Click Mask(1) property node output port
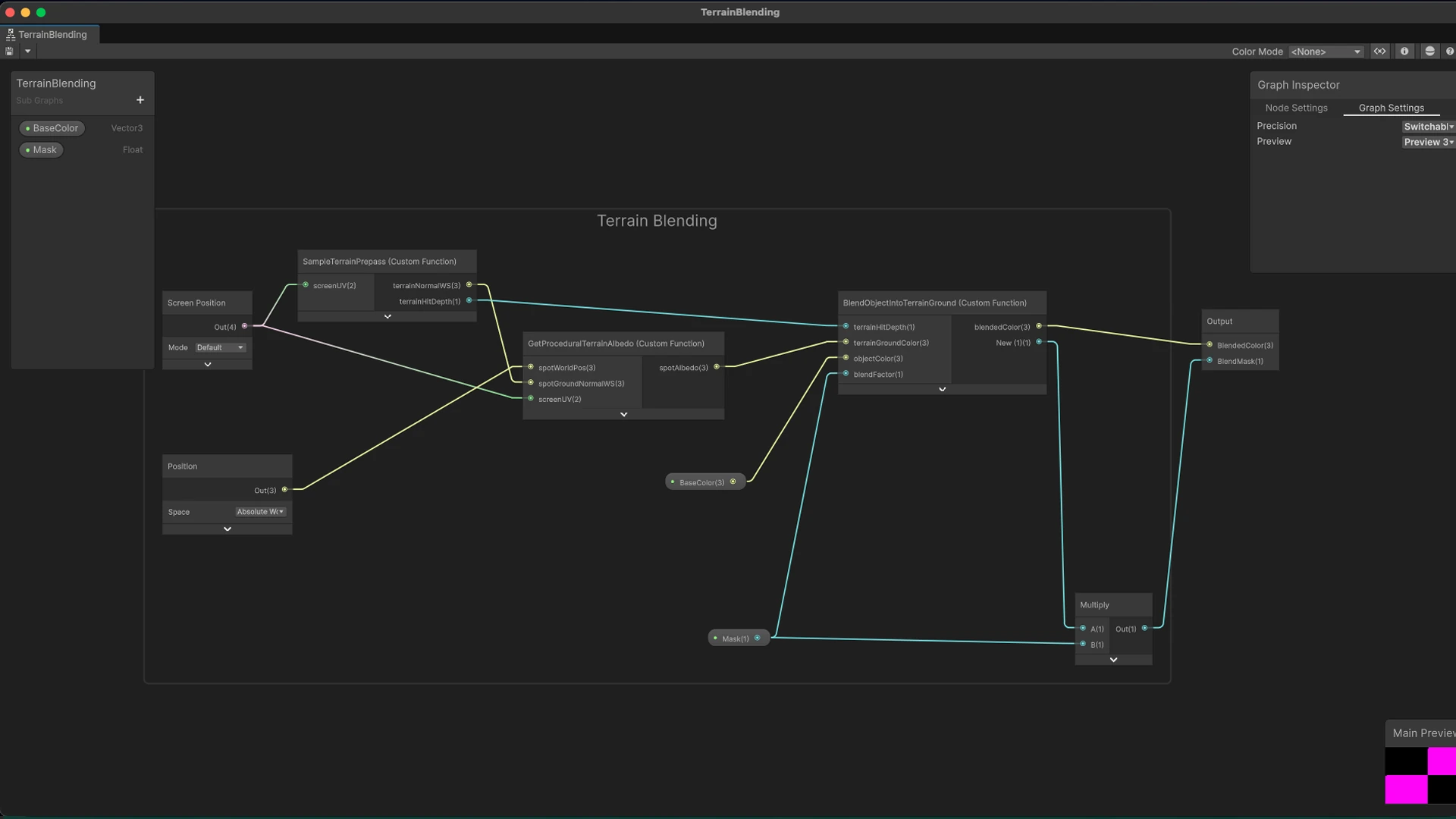 pyautogui.click(x=757, y=639)
